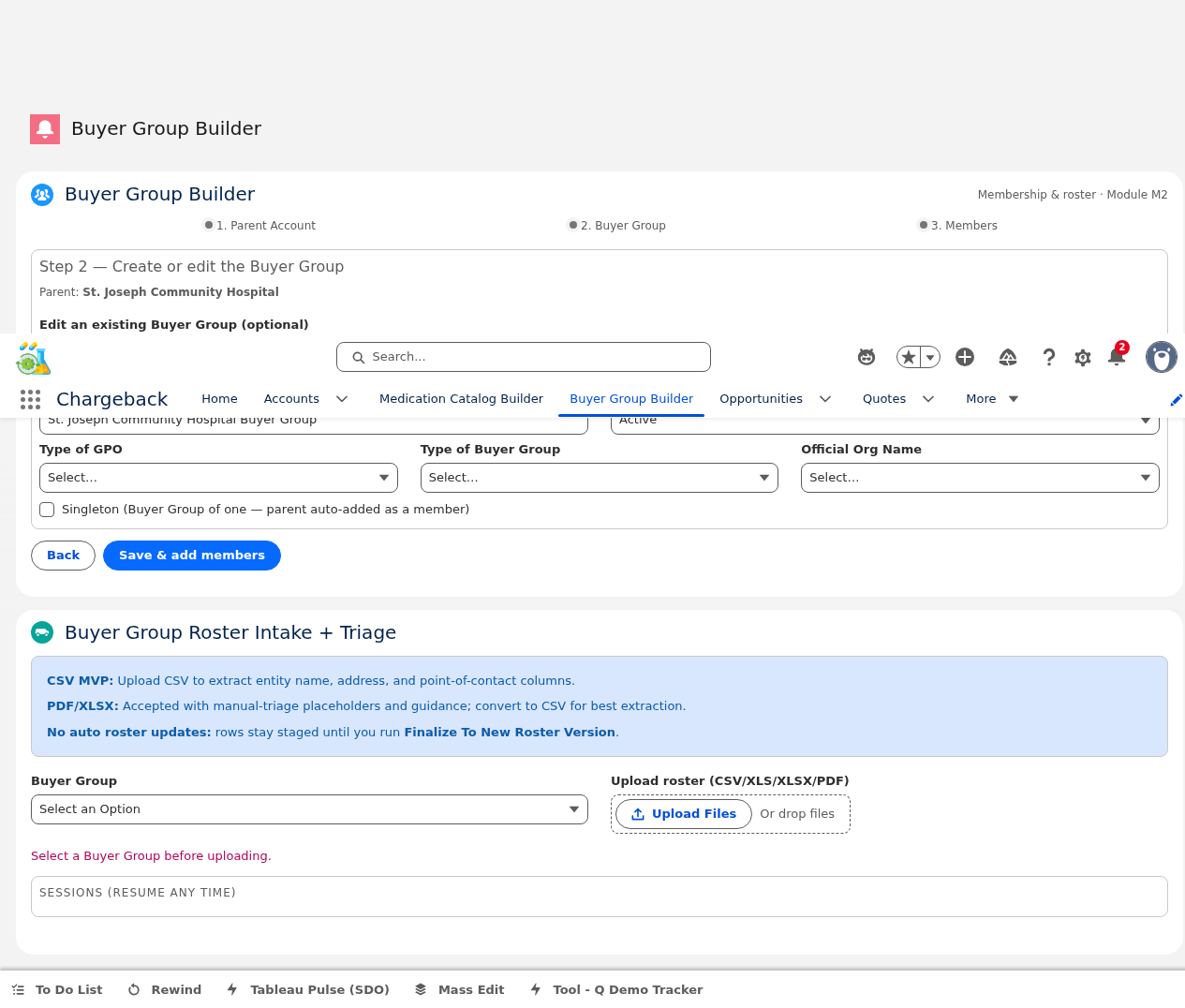This screenshot has width=1185, height=1008.
Task: Open the Medication Catalog Builder tab
Action: 461,399
